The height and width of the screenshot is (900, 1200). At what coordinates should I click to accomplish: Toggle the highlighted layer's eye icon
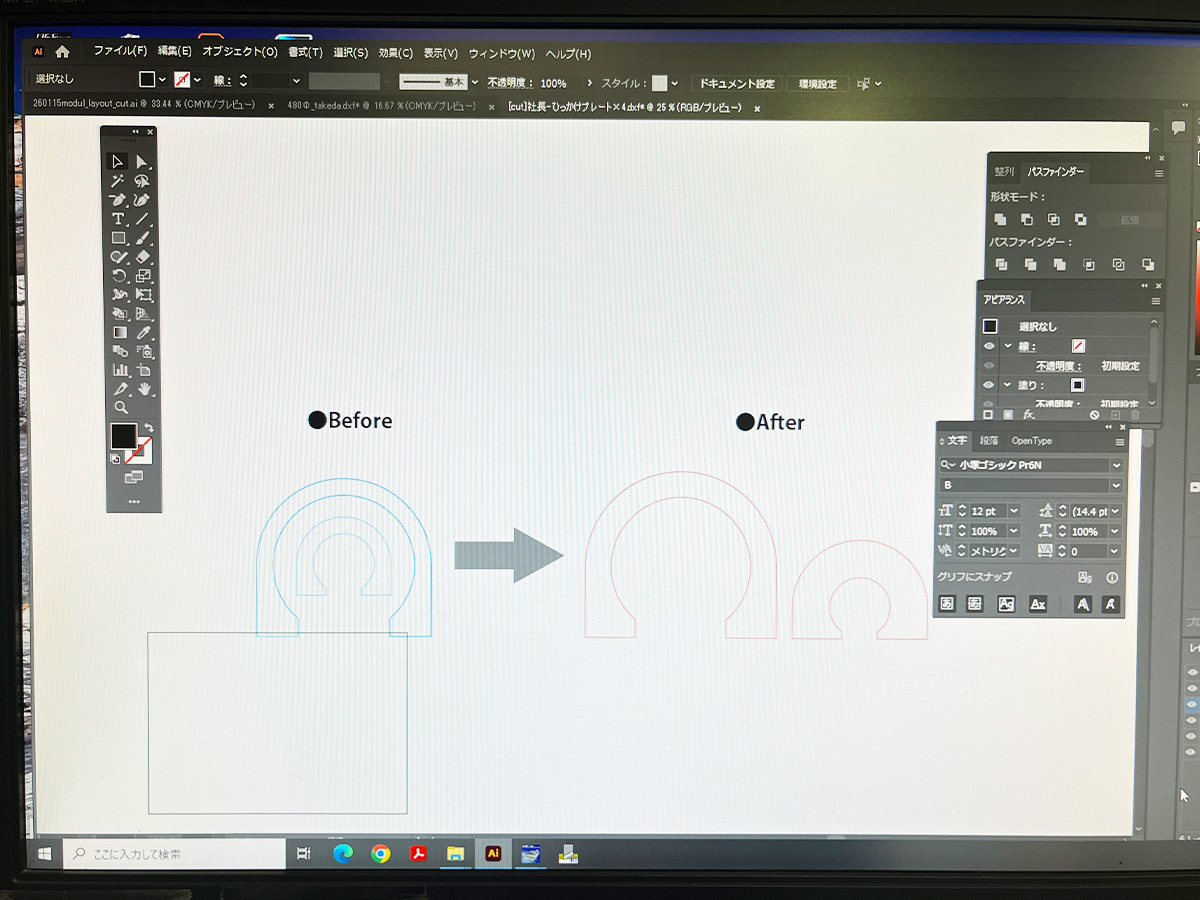[1192, 705]
